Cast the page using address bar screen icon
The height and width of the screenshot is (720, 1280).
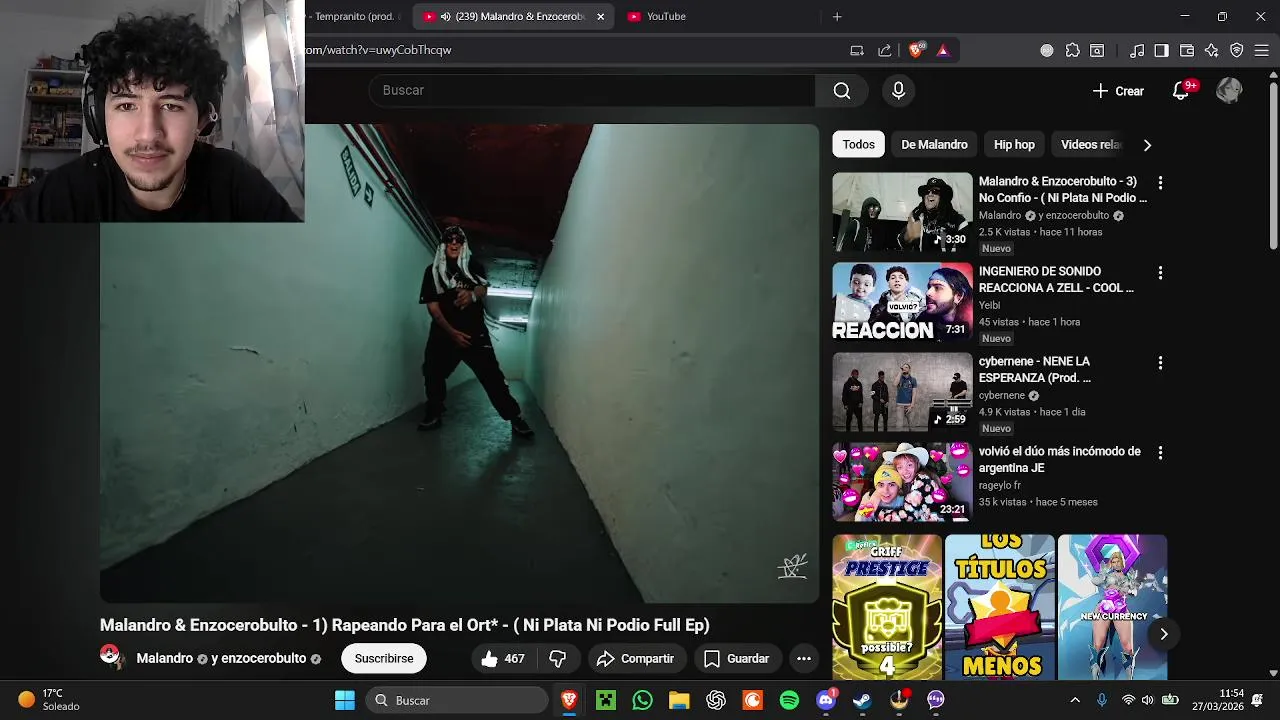[x=857, y=50]
